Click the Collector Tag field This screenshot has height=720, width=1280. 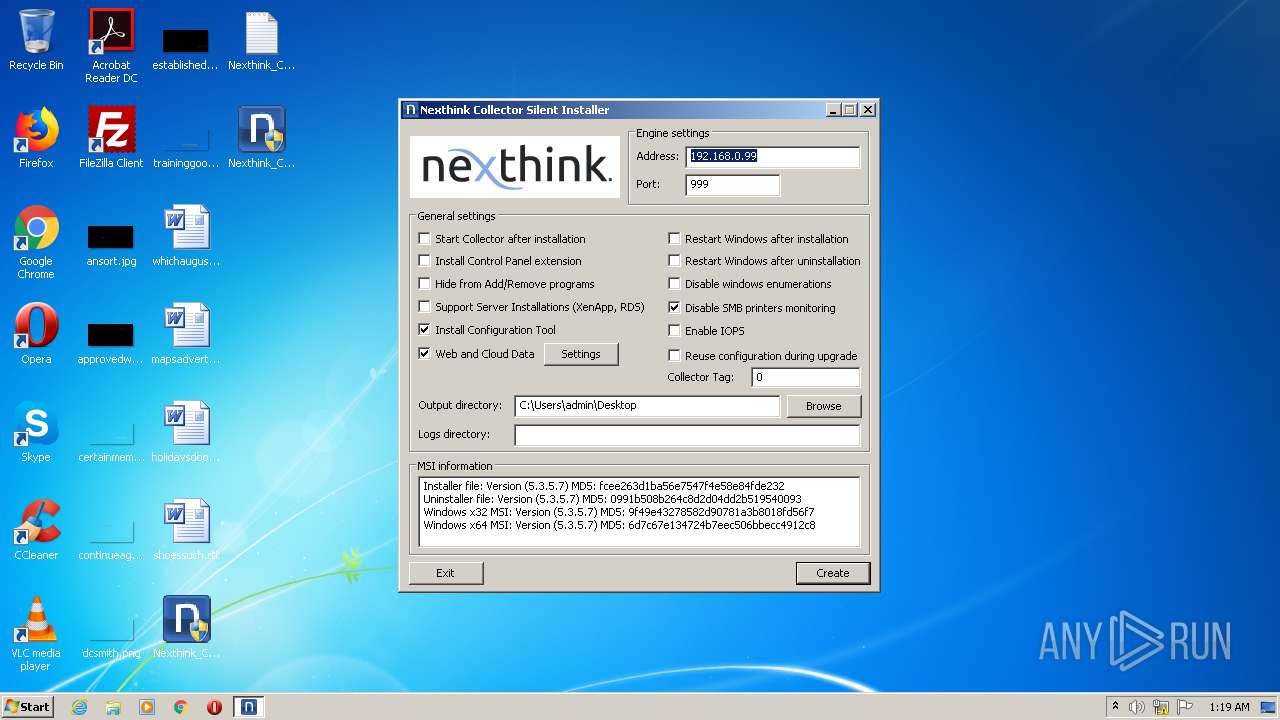[805, 377]
